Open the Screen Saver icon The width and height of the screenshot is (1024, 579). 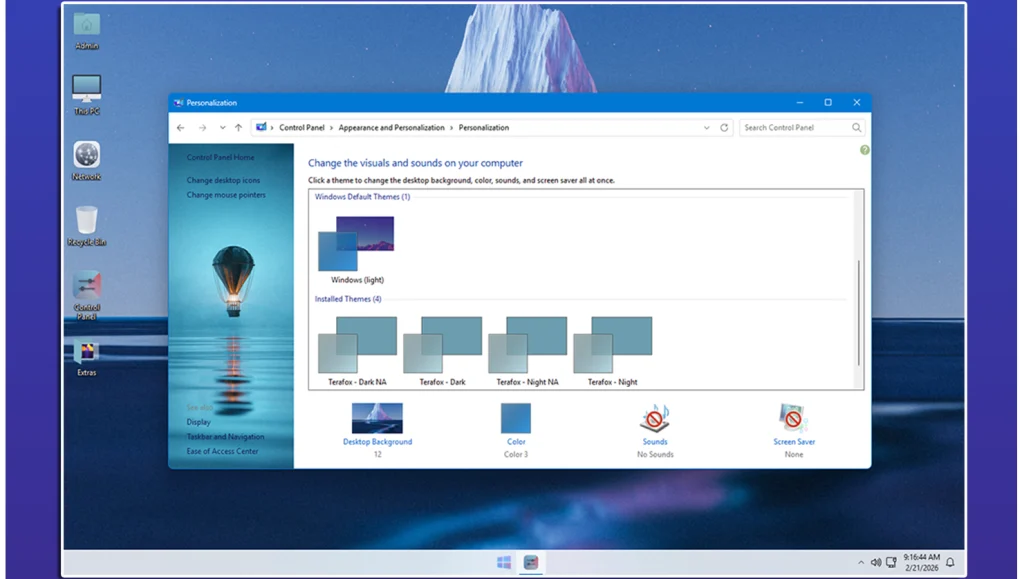coord(794,418)
